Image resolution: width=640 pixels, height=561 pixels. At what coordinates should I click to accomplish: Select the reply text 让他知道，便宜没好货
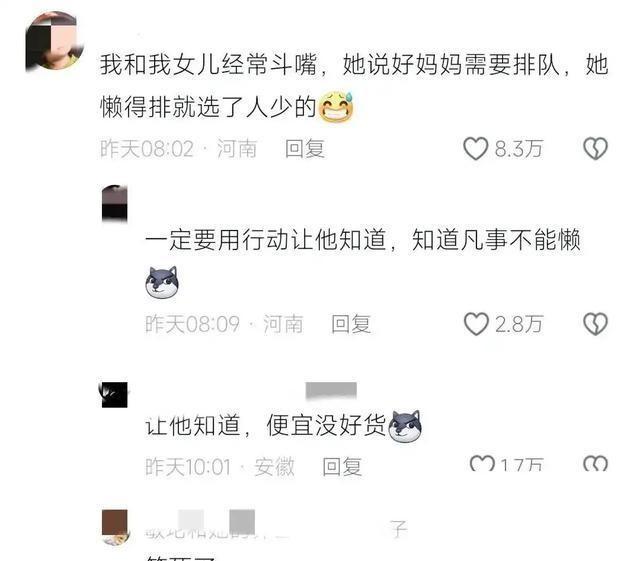click(266, 426)
